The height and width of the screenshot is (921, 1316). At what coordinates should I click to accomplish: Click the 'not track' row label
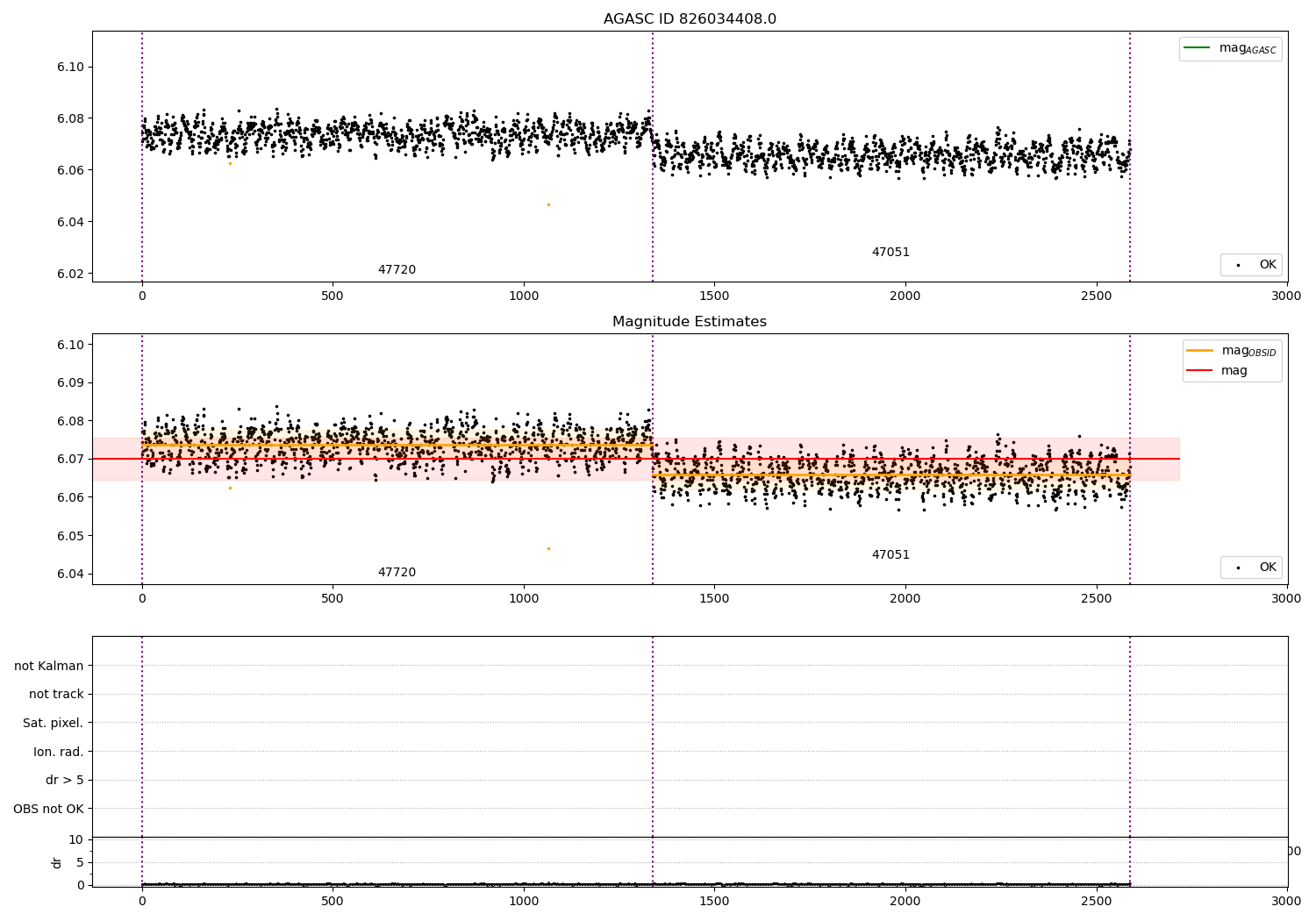click(x=56, y=695)
